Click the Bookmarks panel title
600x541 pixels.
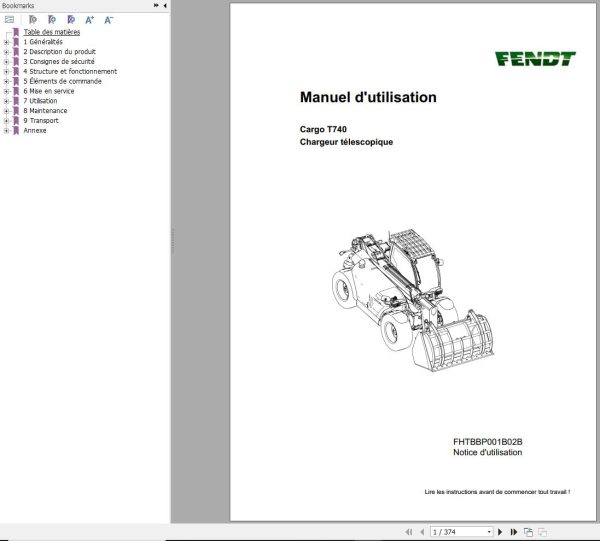point(18,6)
